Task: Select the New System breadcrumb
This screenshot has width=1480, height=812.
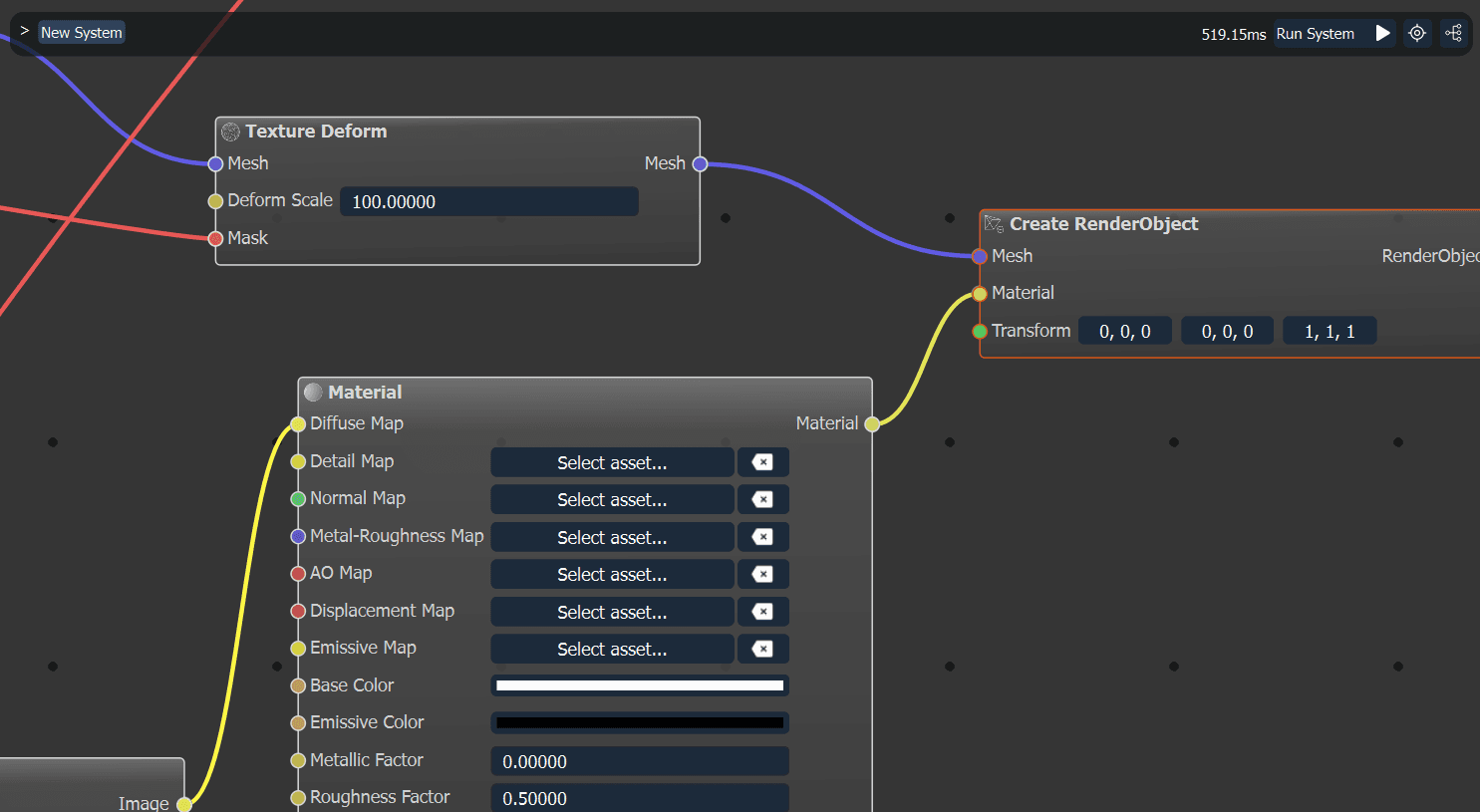Action: coord(82,33)
